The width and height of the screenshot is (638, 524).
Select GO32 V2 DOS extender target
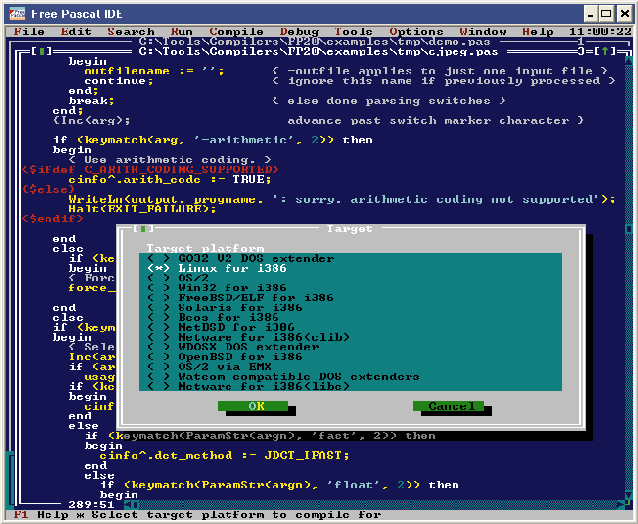click(159, 258)
